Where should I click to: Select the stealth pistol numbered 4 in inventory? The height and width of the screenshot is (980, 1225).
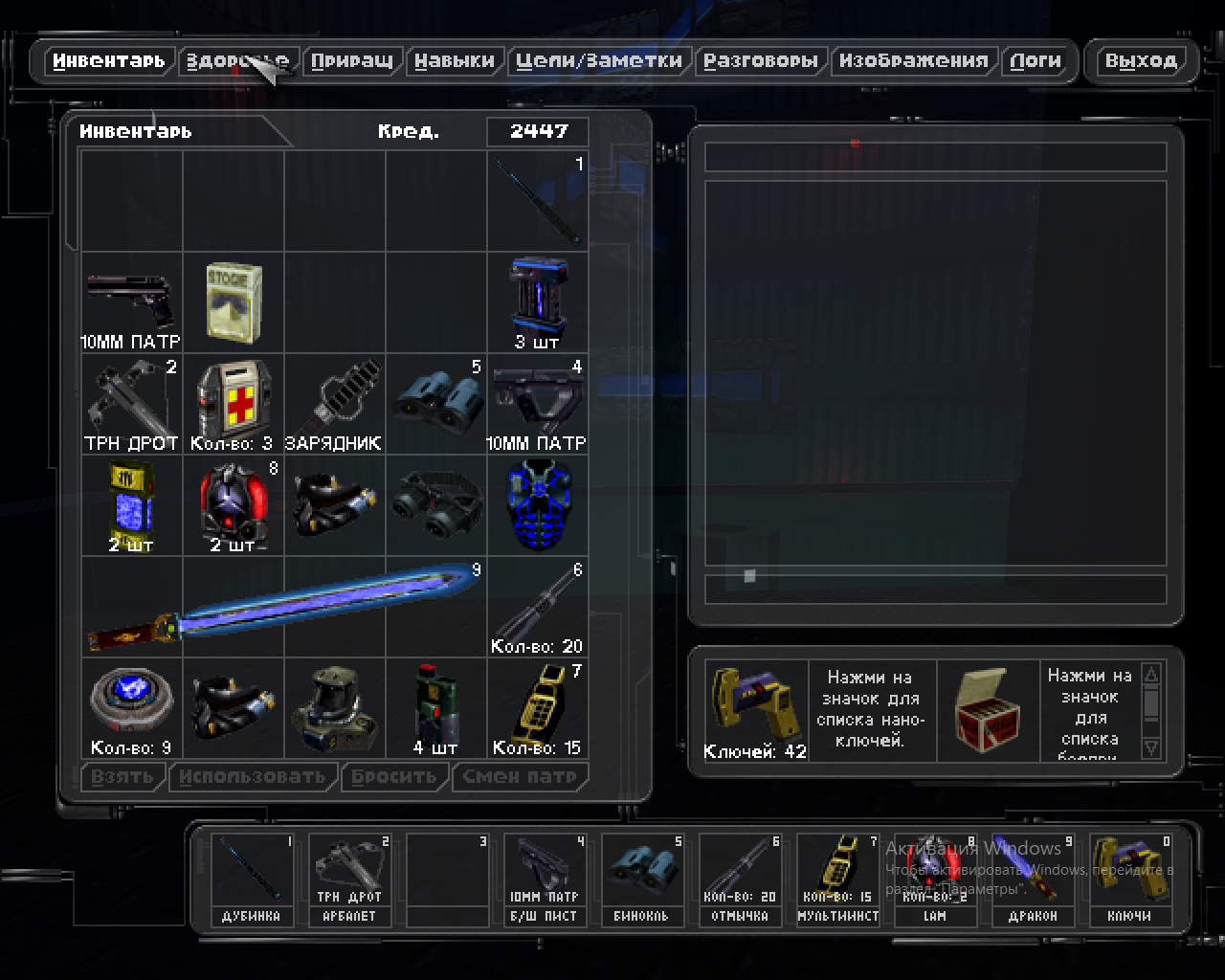pyautogui.click(x=538, y=404)
